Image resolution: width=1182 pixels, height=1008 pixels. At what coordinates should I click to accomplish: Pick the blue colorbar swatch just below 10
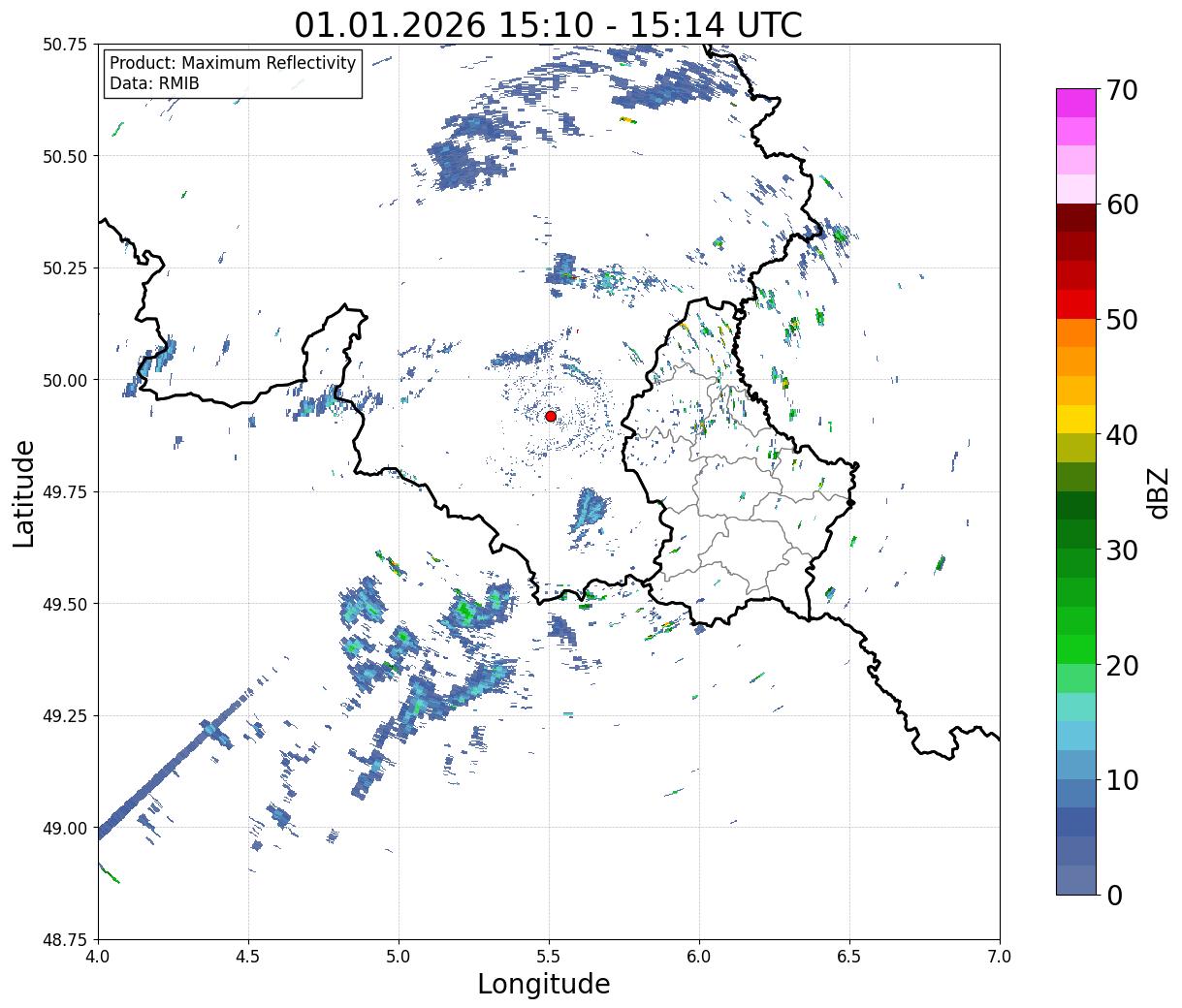(1076, 793)
